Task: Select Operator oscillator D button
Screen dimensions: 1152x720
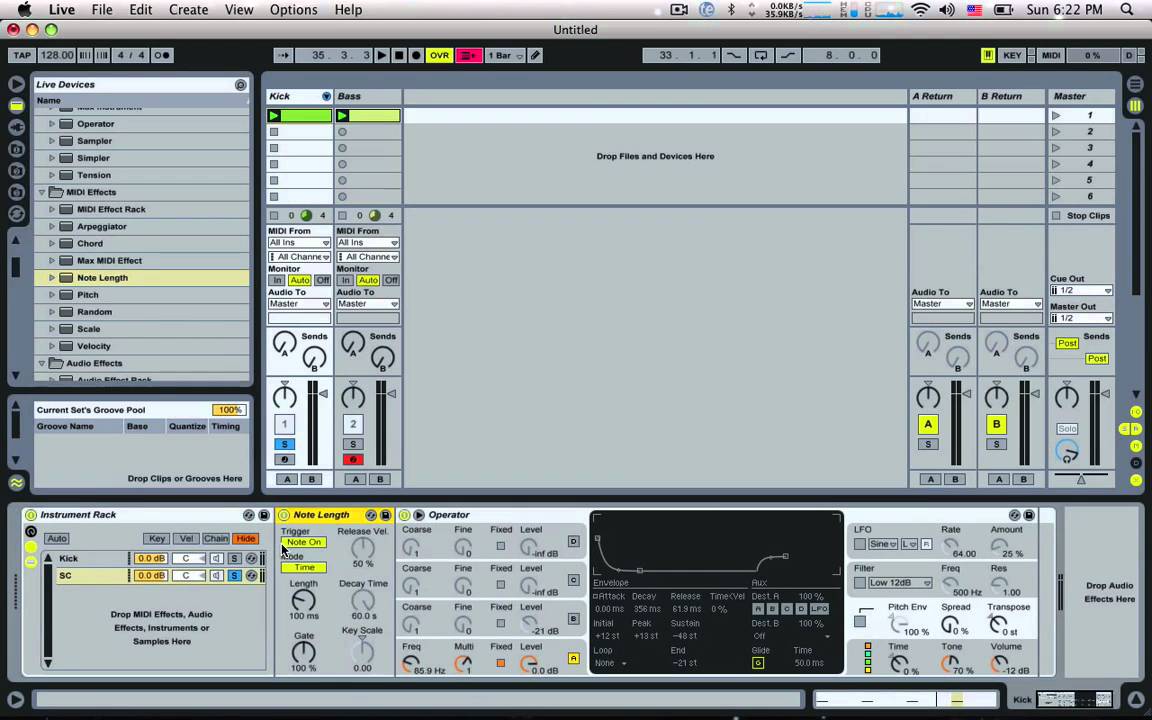Action: [x=573, y=541]
